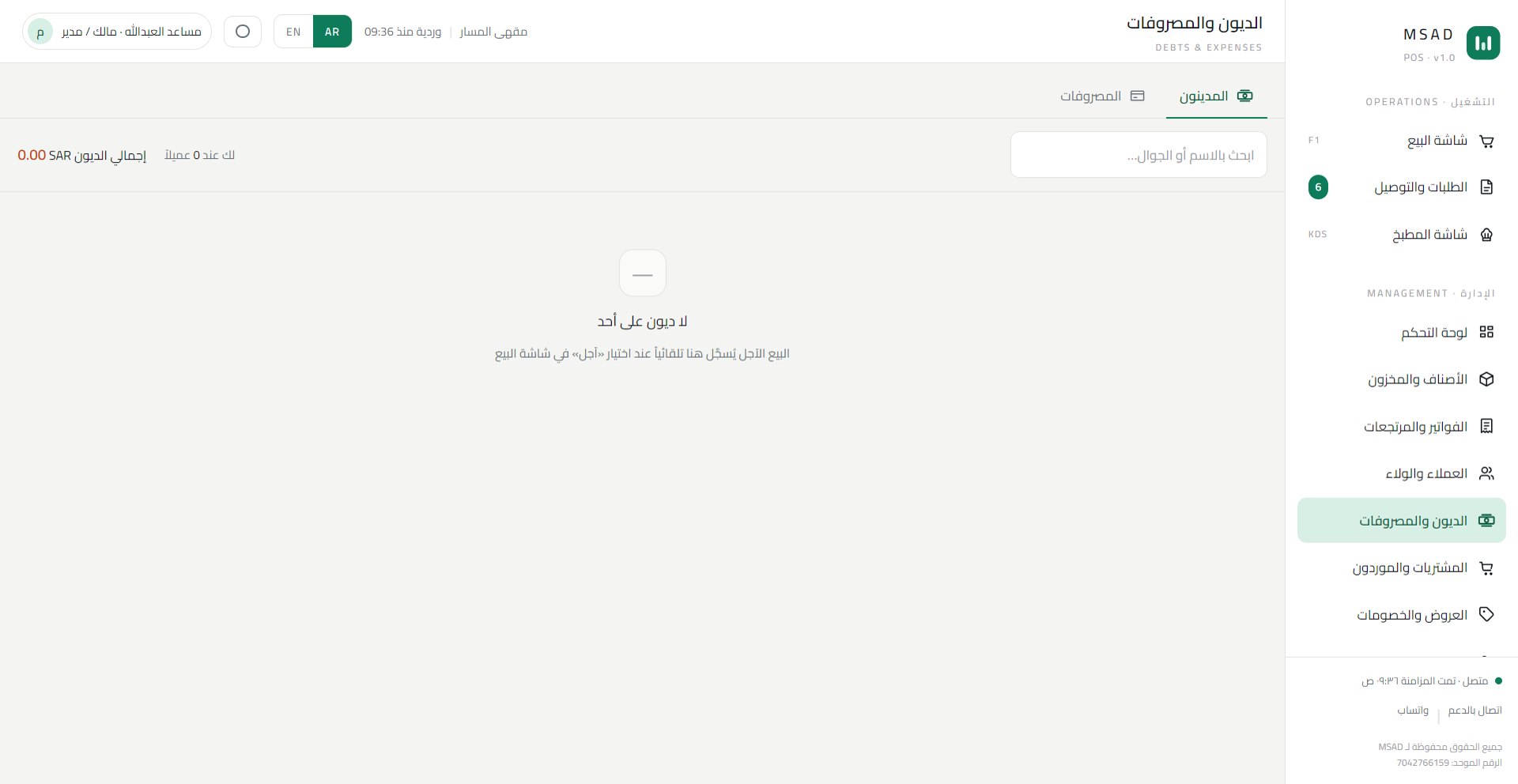Click the واتساب link
This screenshot has width=1518, height=784.
[1413, 710]
